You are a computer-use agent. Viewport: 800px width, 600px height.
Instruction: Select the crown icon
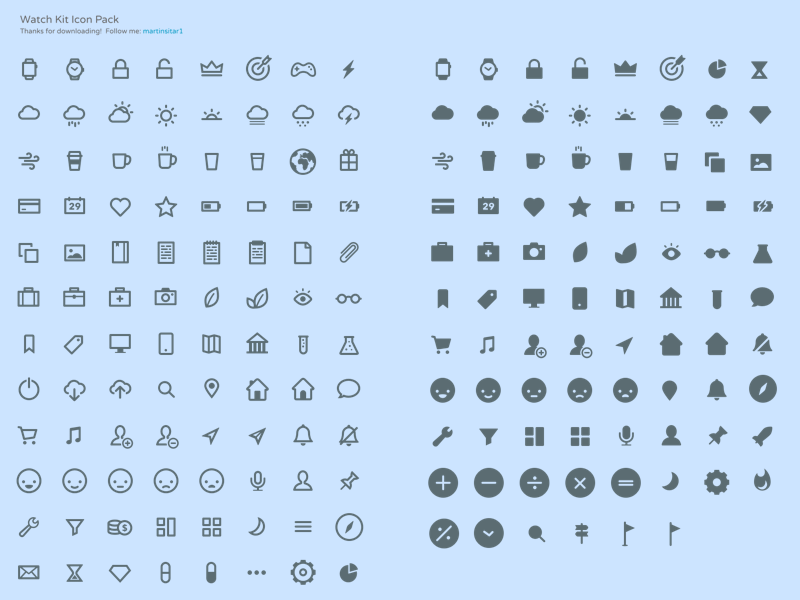tap(211, 69)
